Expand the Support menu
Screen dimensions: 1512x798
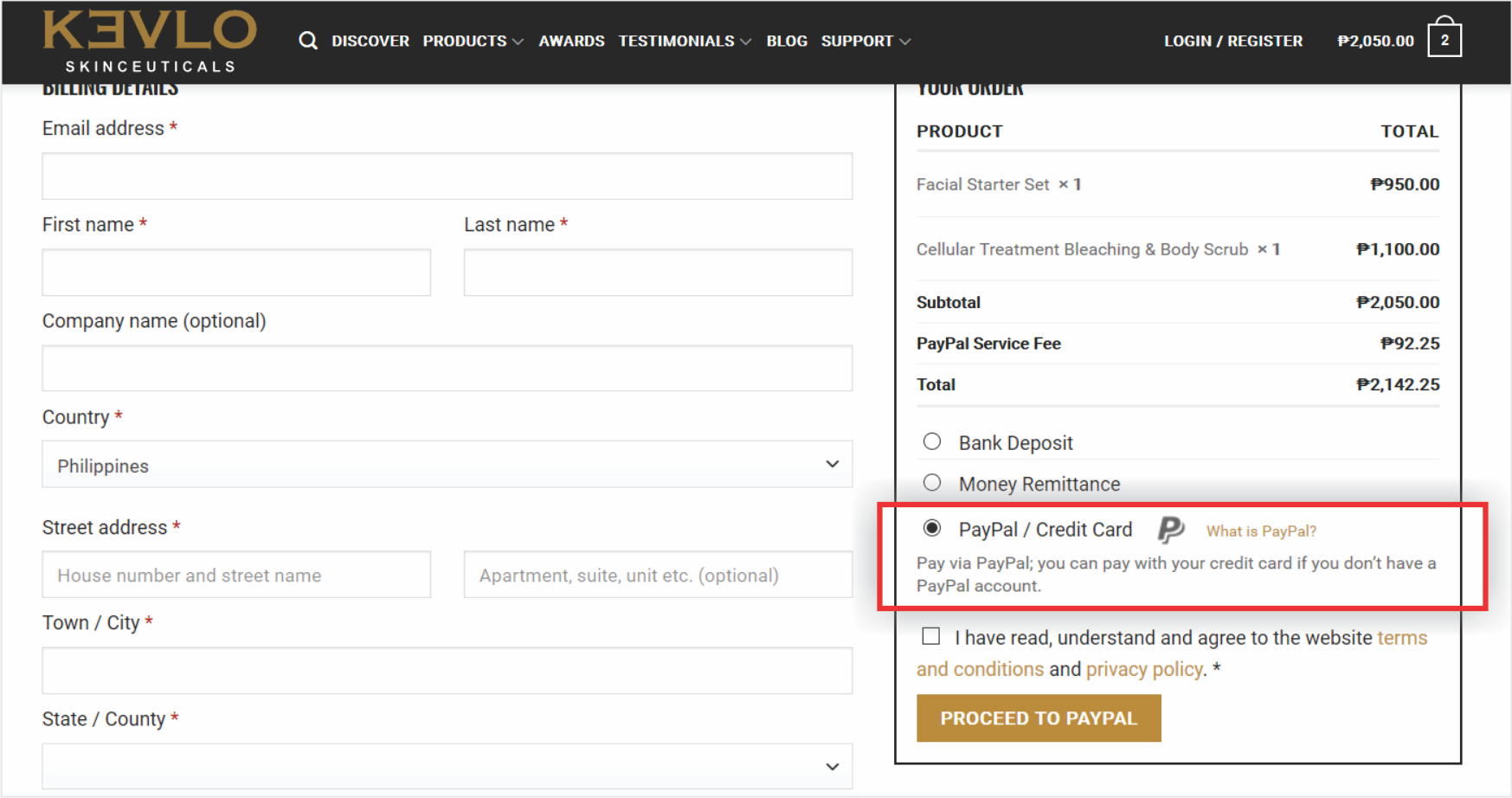865,41
